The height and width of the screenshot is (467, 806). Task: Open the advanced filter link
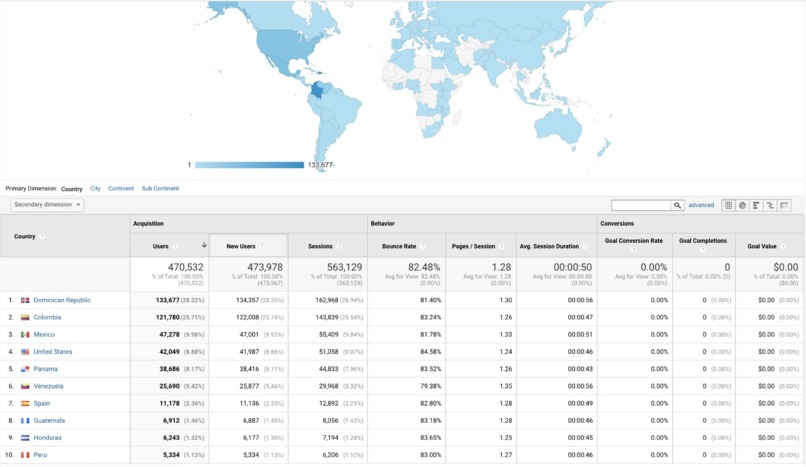click(x=701, y=205)
